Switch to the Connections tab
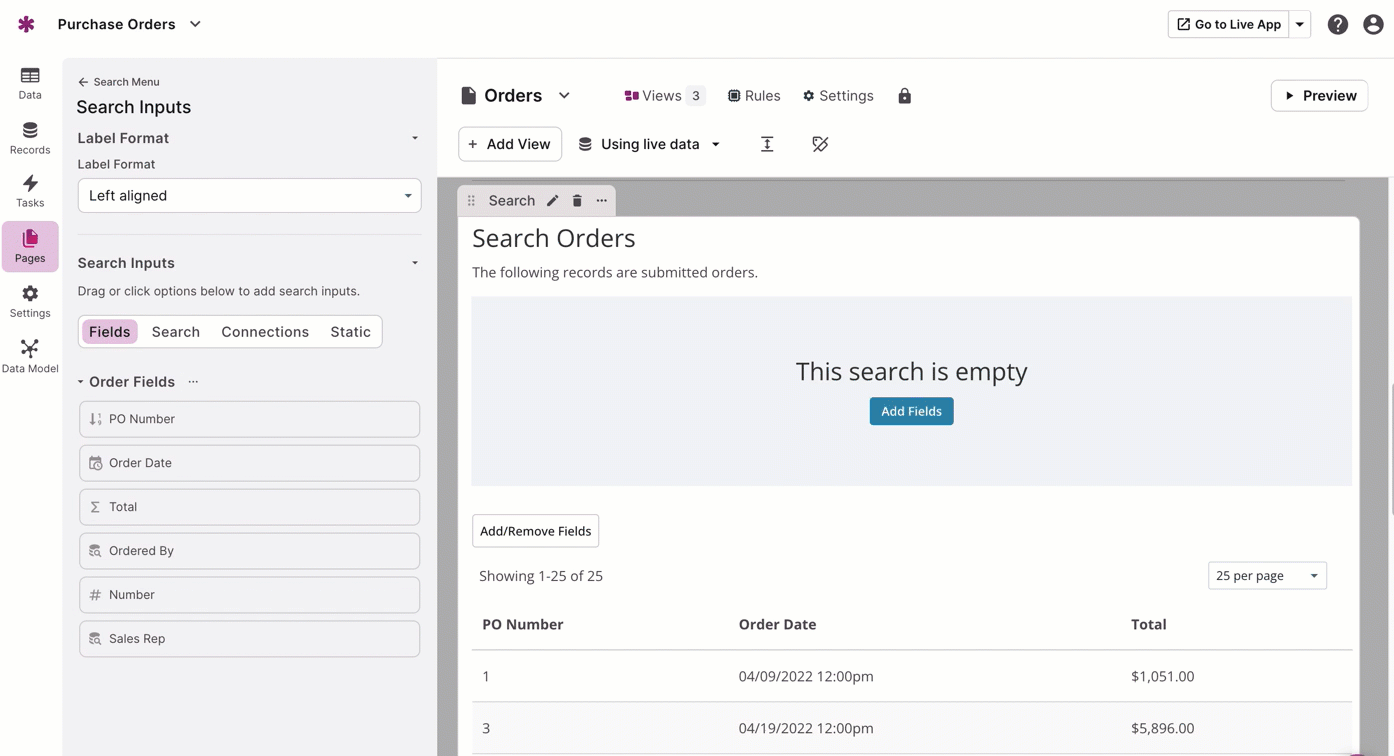1394x756 pixels. pyautogui.click(x=265, y=332)
